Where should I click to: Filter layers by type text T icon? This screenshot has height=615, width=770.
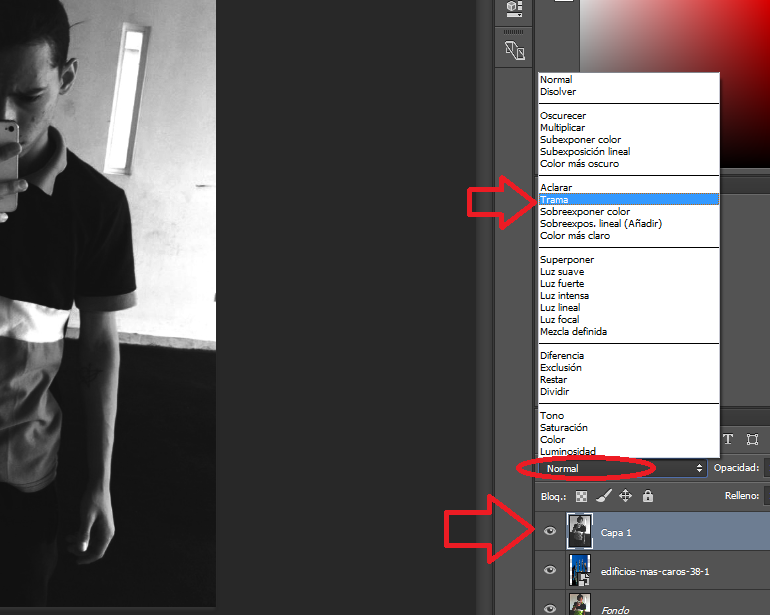click(728, 439)
